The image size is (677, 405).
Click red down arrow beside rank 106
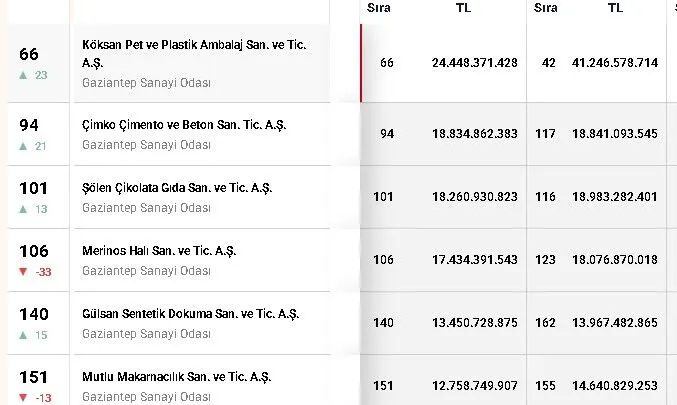(24, 272)
